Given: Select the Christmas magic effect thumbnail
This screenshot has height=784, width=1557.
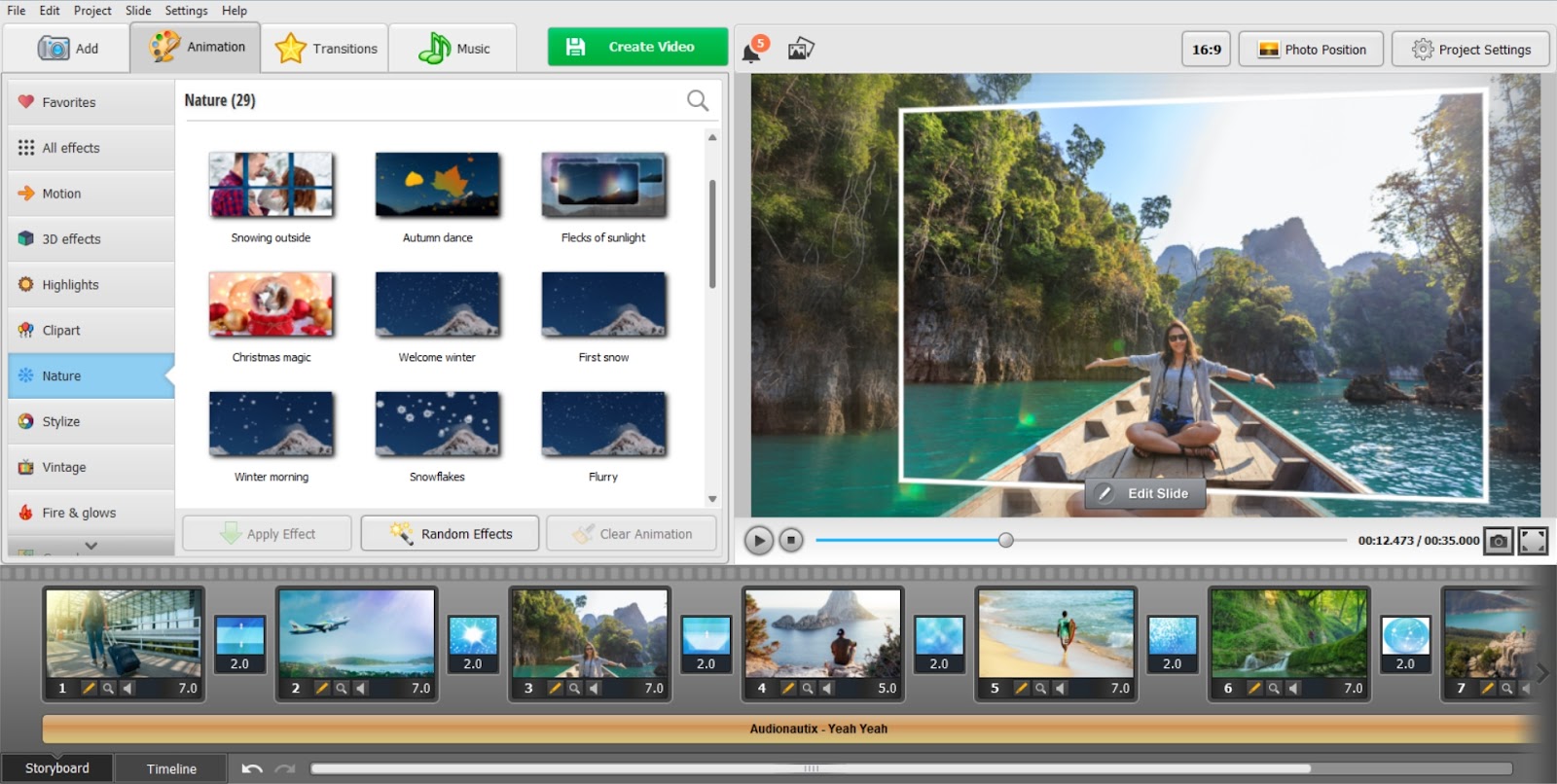Looking at the screenshot, I should pyautogui.click(x=271, y=304).
